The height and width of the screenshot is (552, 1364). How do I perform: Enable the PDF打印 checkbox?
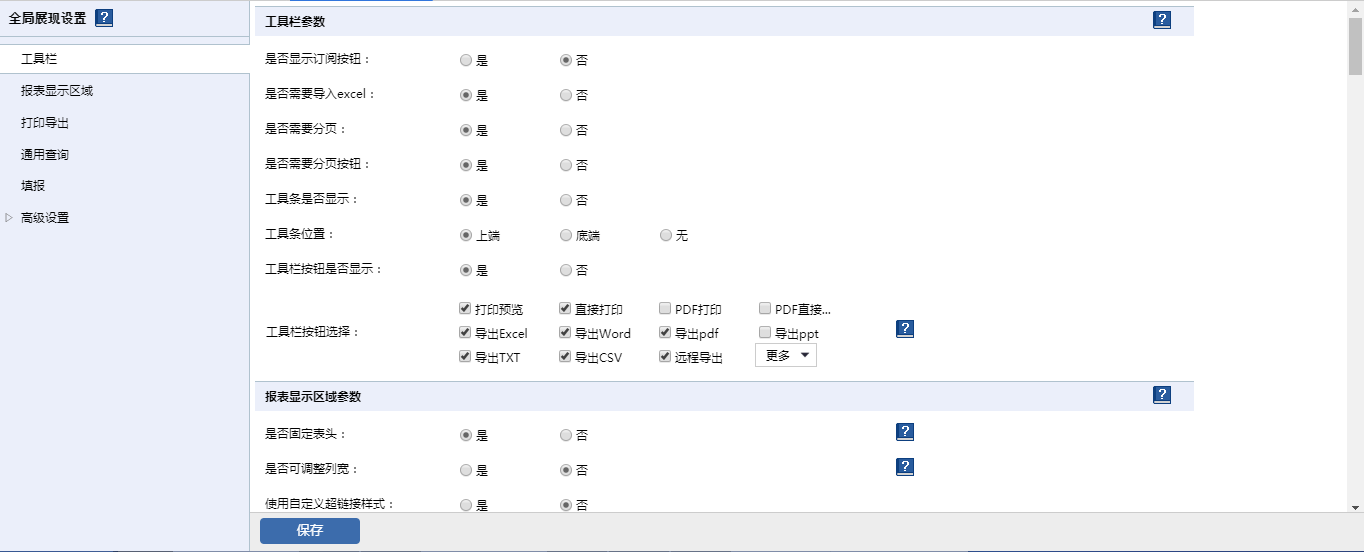[x=665, y=309]
